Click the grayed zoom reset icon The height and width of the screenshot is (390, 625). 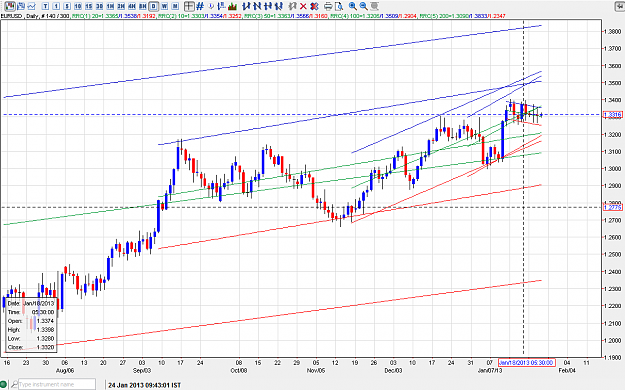click(374, 6)
